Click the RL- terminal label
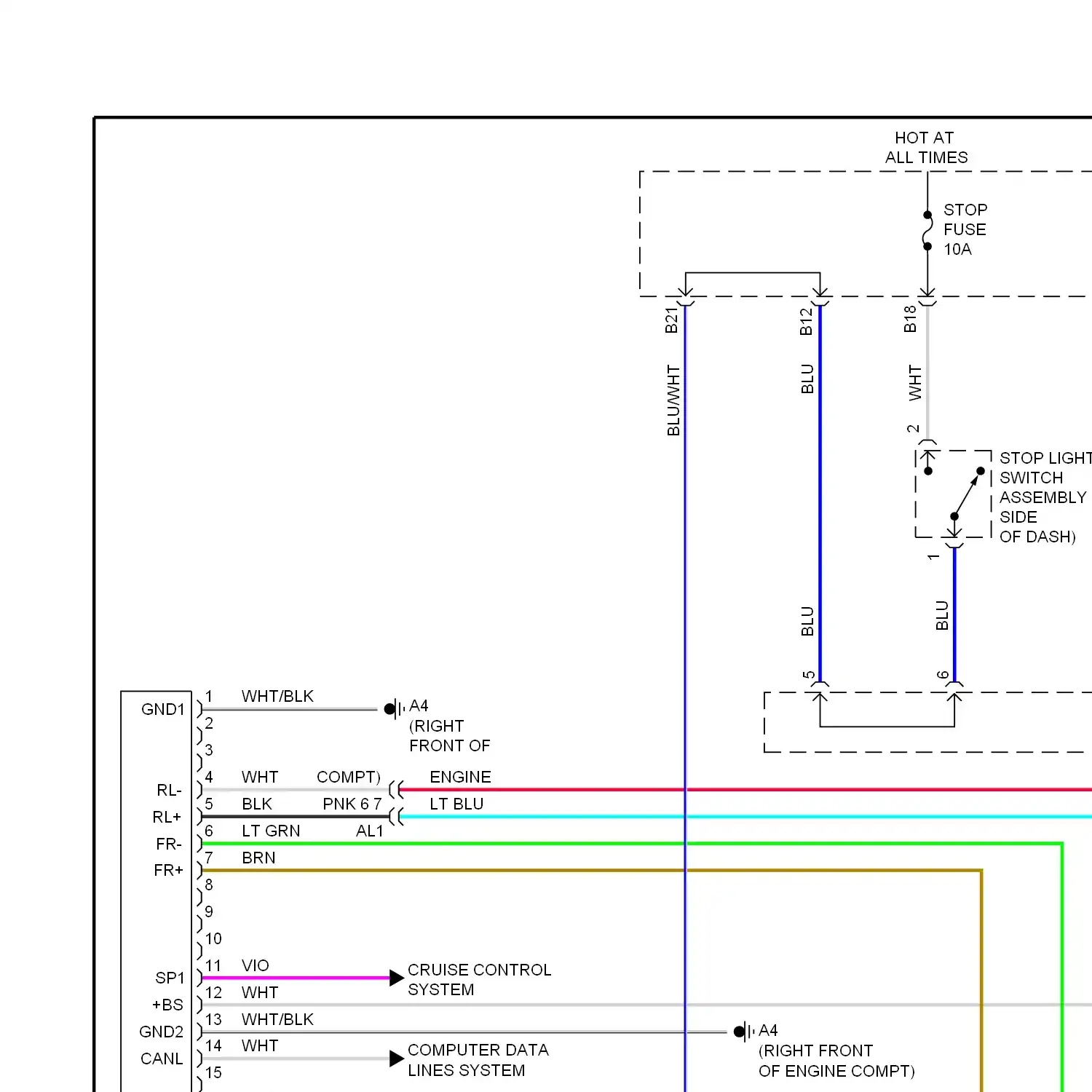This screenshot has width=1092, height=1092. coord(169,790)
